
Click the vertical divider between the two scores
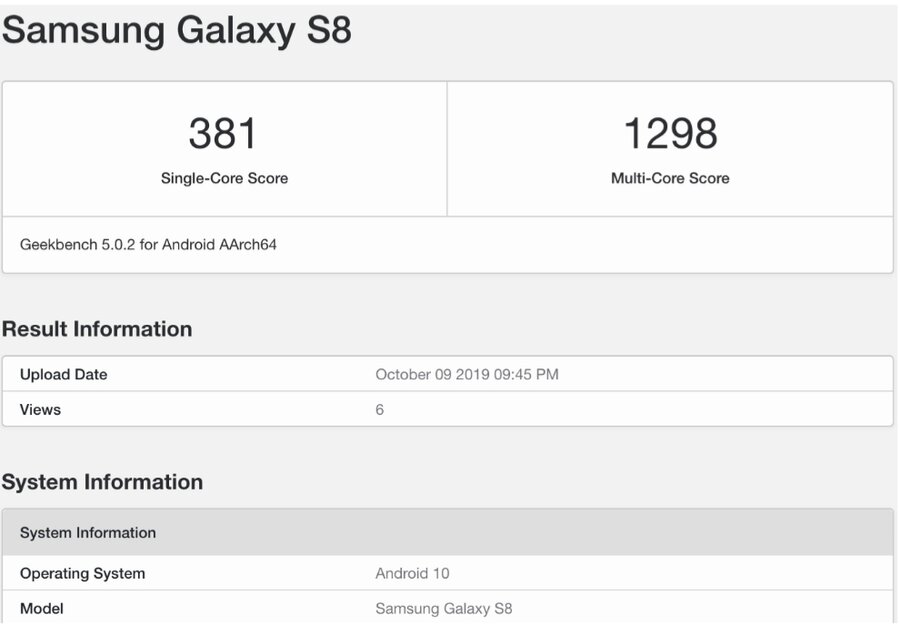[x=447, y=149]
